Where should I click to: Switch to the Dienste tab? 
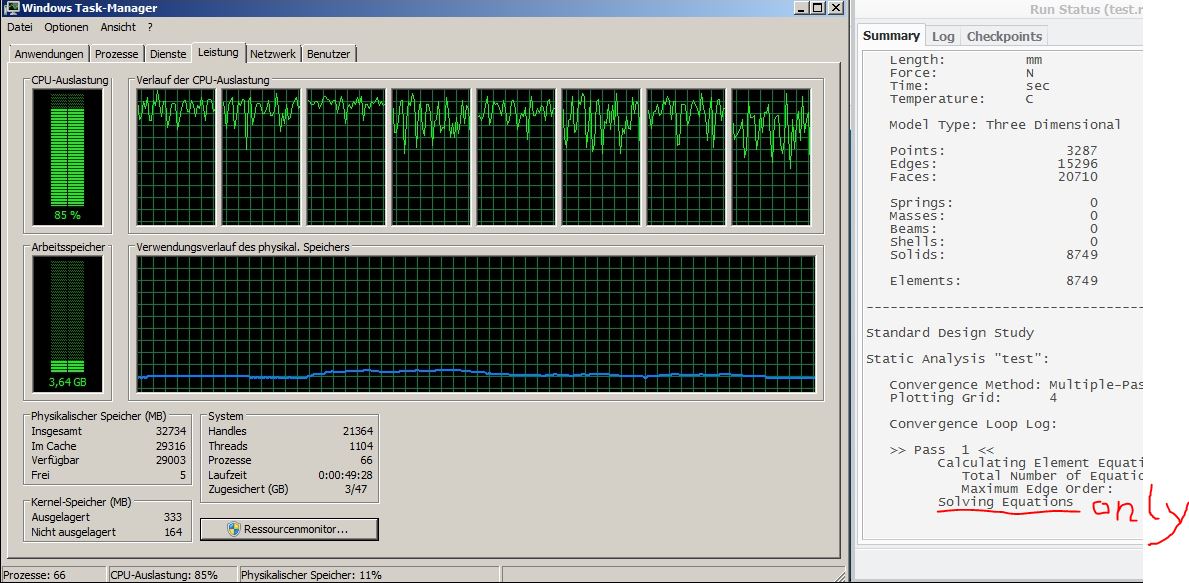(x=168, y=54)
